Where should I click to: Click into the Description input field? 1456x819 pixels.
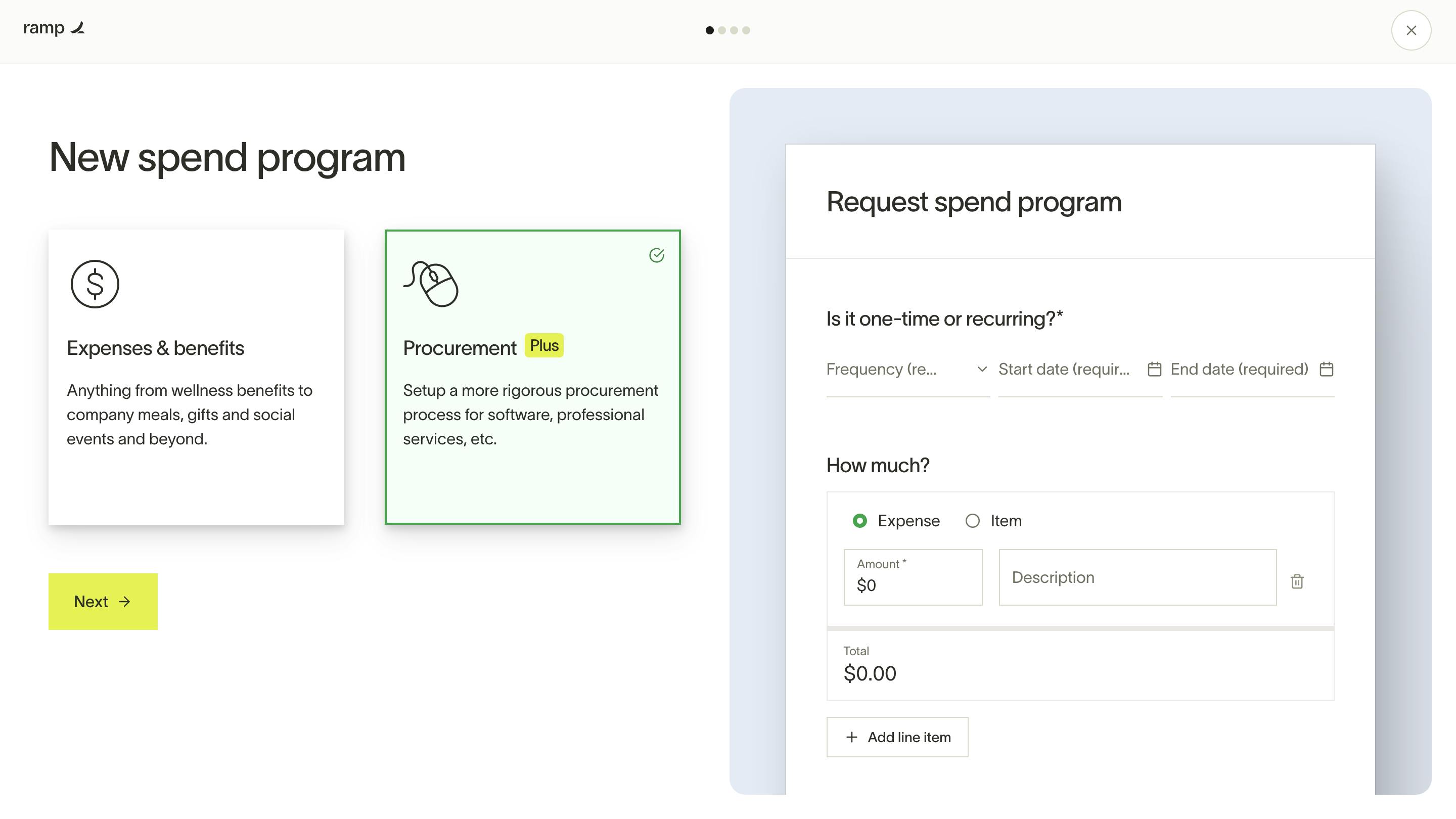point(1137,577)
